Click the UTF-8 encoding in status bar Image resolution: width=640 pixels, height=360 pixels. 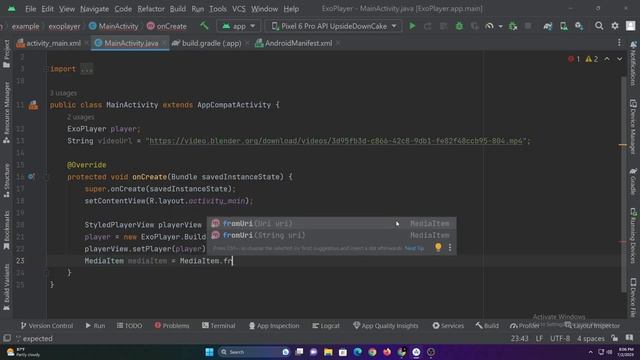(560, 339)
